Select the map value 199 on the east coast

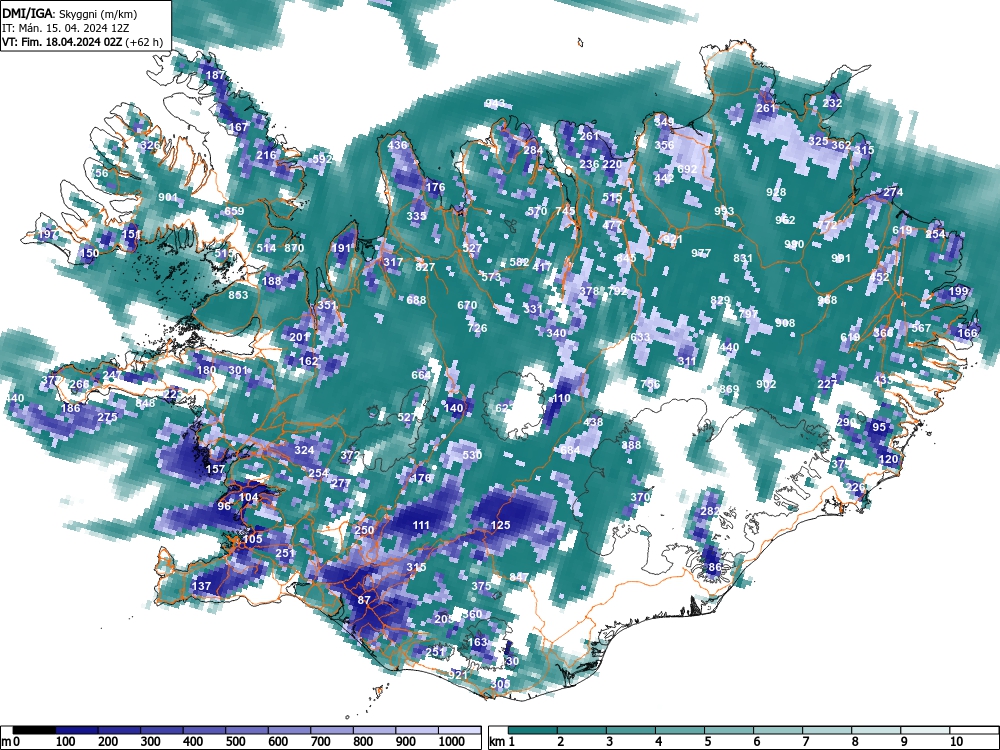click(x=959, y=291)
